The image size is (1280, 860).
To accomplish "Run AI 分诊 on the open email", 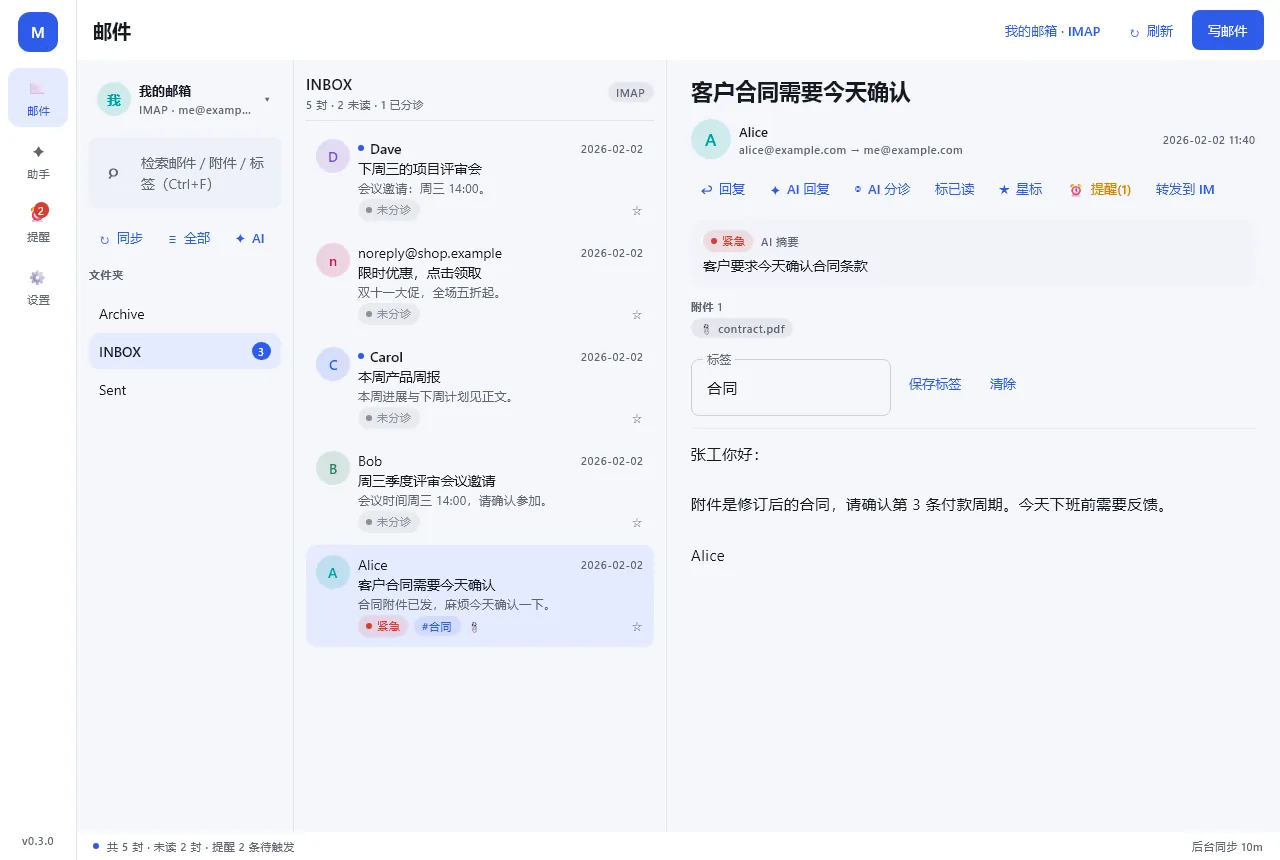I will [883, 189].
